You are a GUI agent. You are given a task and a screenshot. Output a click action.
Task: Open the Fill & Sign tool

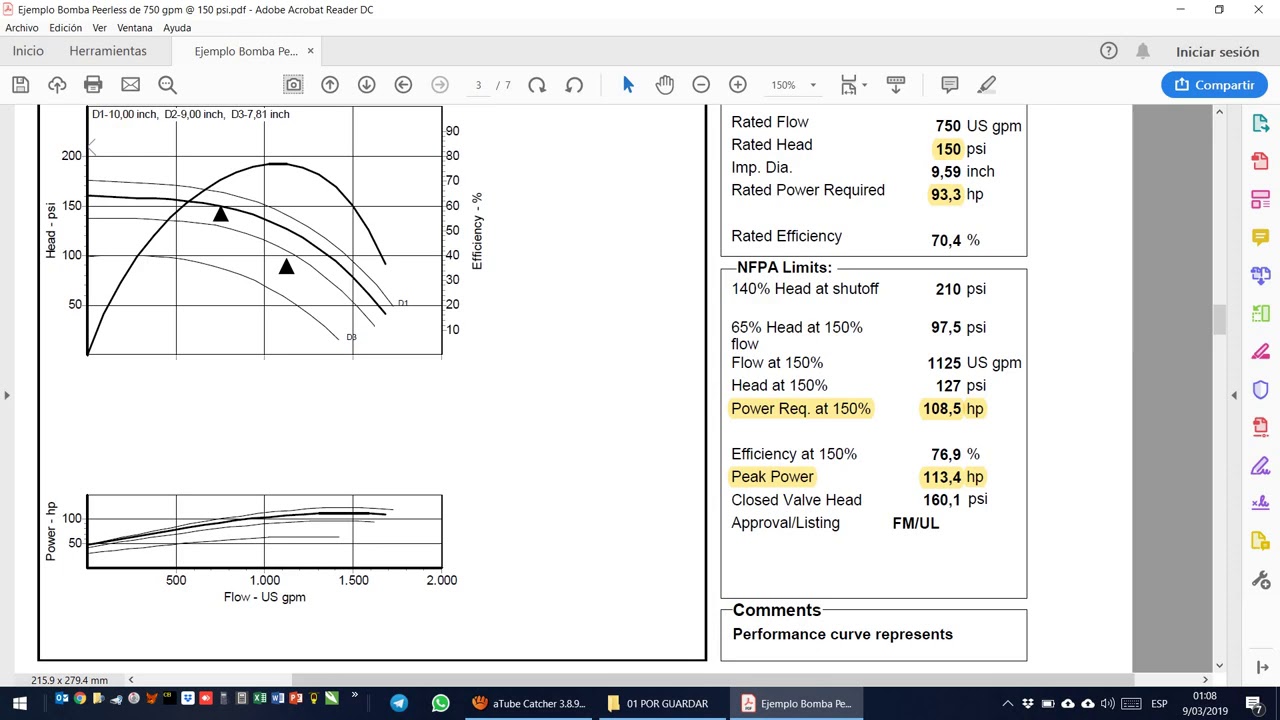pyautogui.click(x=1260, y=466)
